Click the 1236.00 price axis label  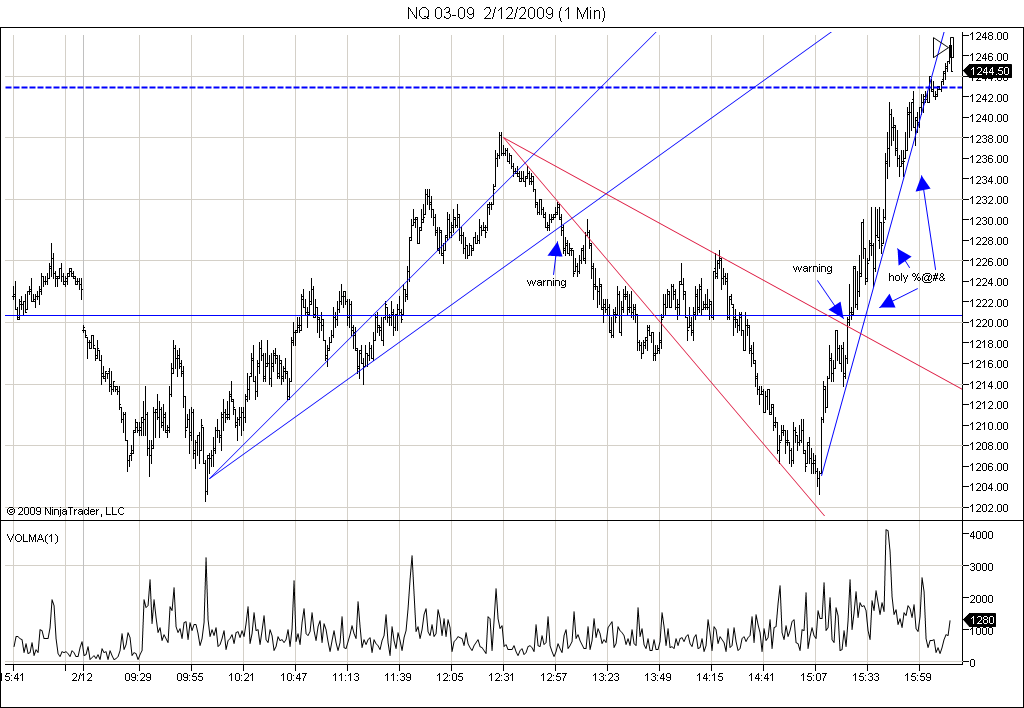(989, 159)
